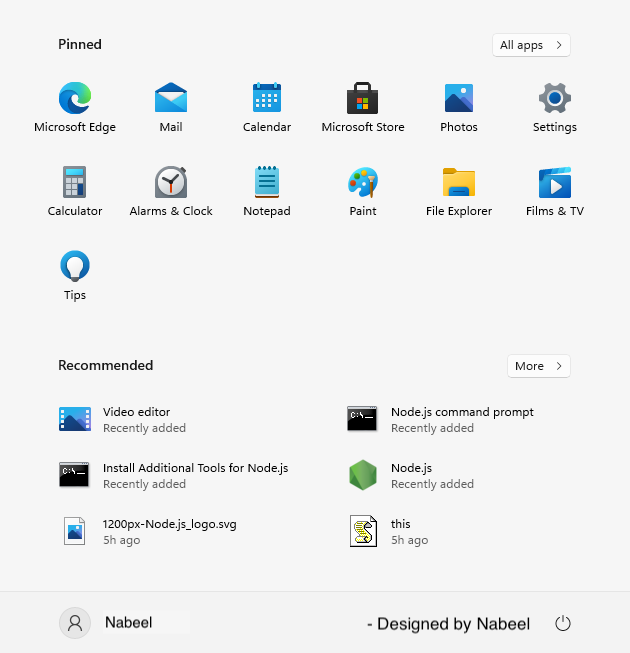Open 'Install Additional Tools for Node.js' text
The width and height of the screenshot is (630, 653).
click(196, 468)
